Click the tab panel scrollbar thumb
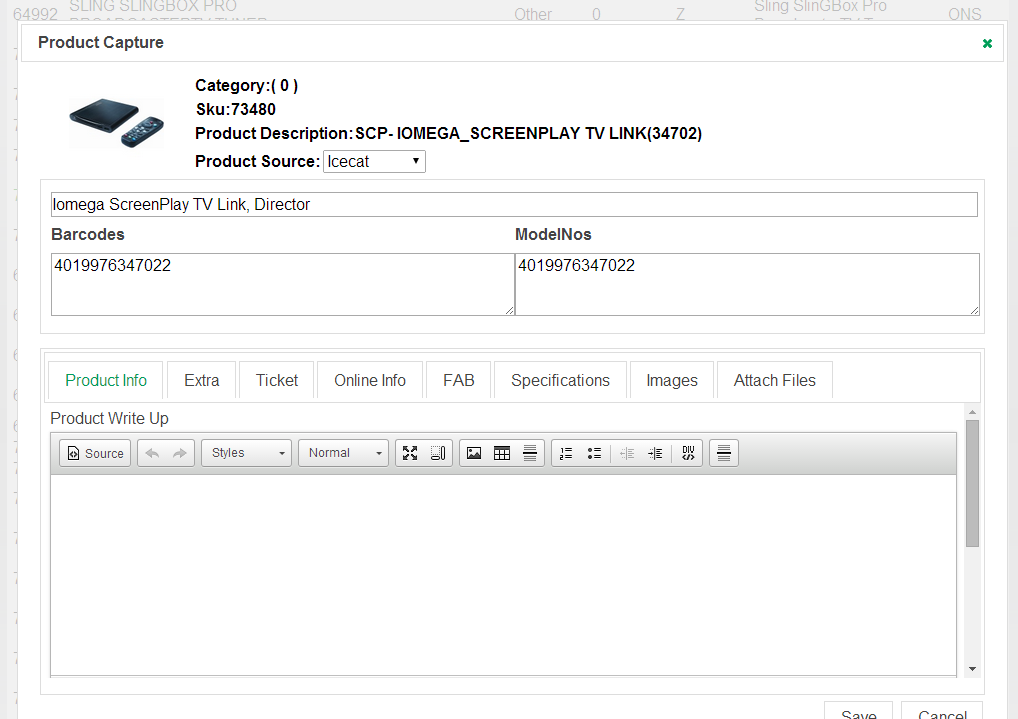Viewport: 1018px width, 719px height. (x=972, y=483)
